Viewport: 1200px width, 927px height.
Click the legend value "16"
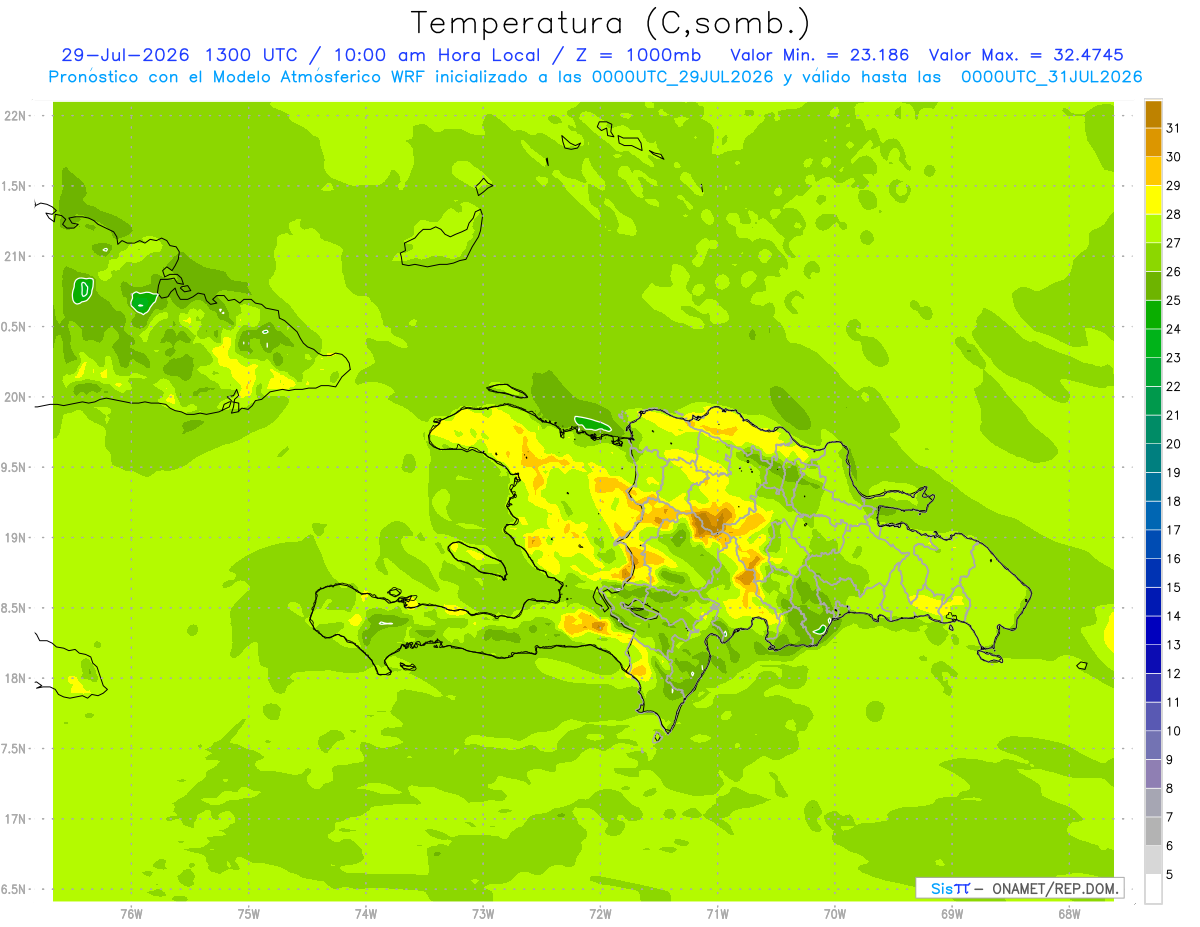click(x=1174, y=558)
